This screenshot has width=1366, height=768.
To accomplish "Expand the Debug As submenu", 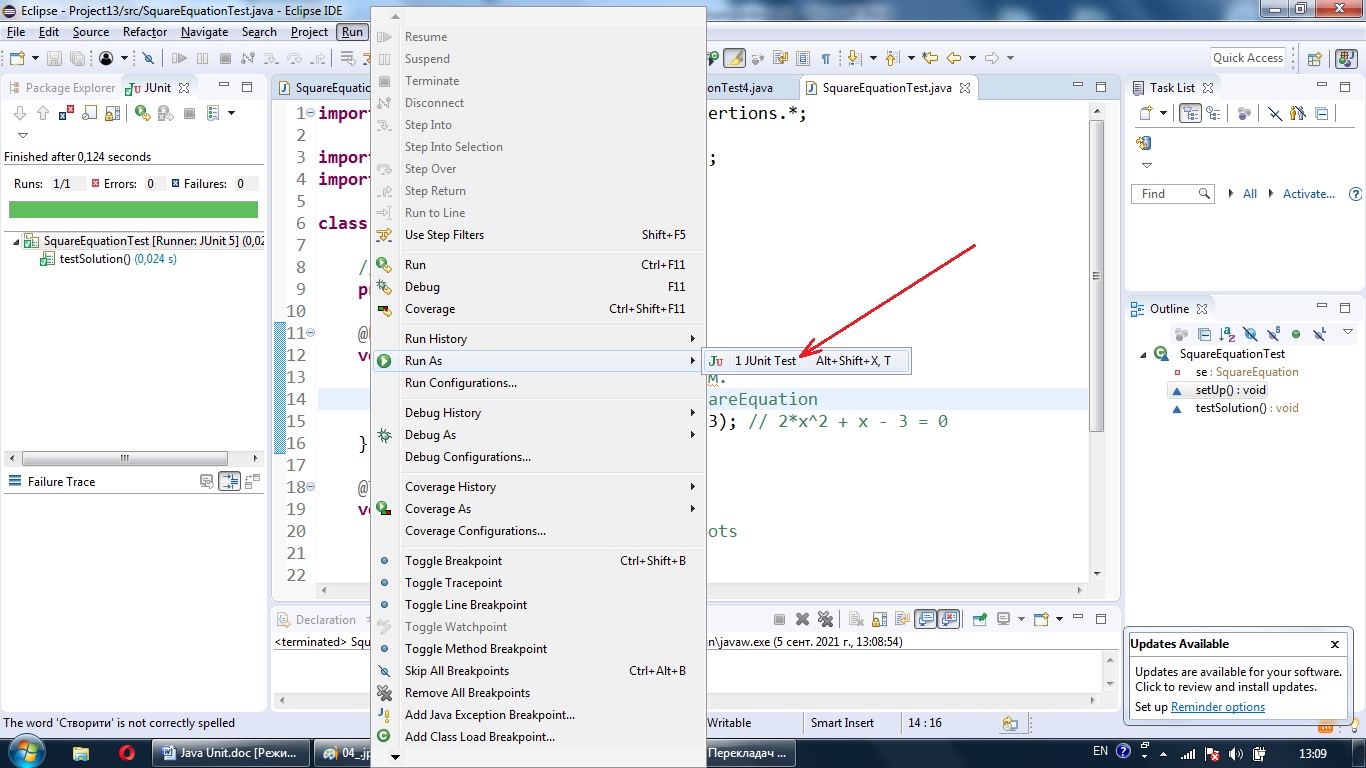I will [435, 434].
